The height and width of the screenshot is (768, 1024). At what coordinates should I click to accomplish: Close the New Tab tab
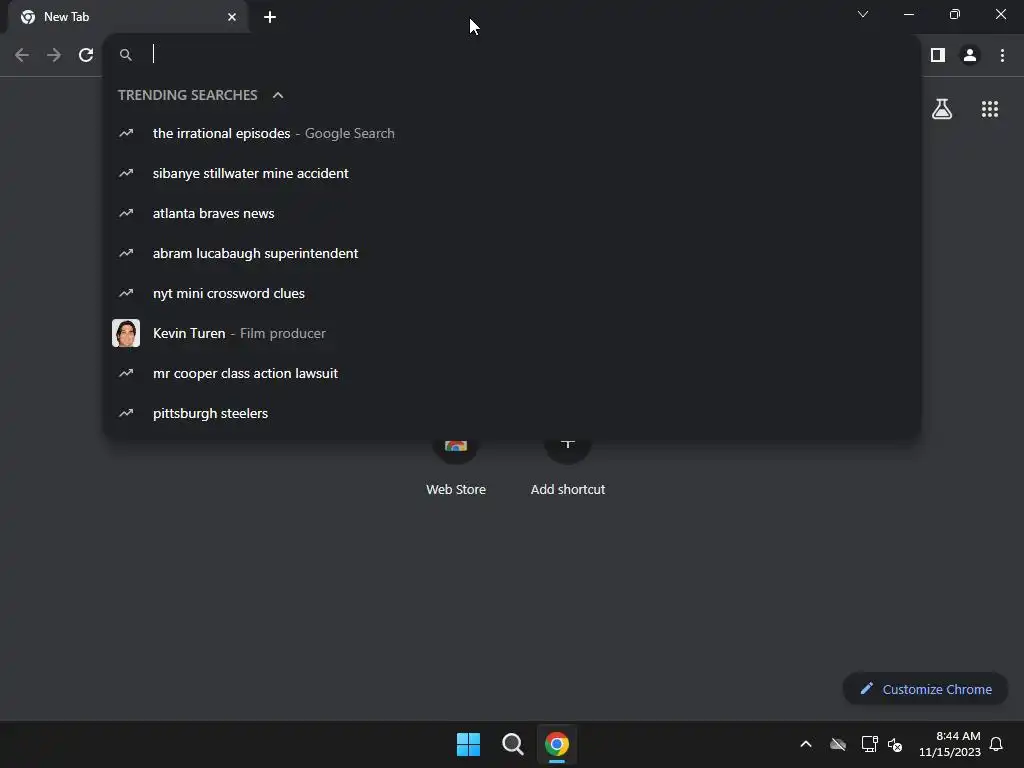232,17
